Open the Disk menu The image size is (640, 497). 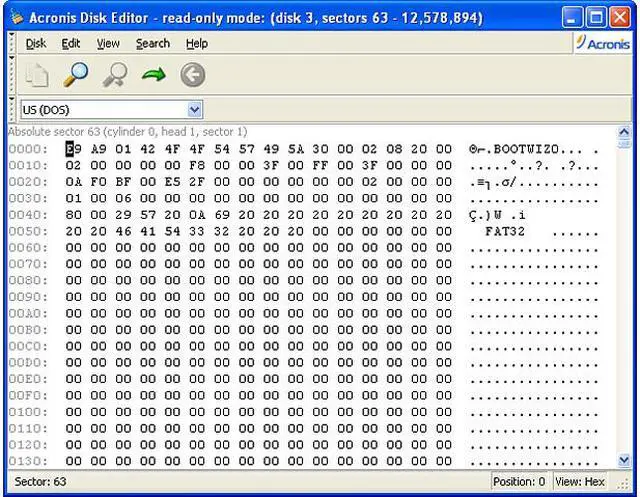[x=35, y=44]
